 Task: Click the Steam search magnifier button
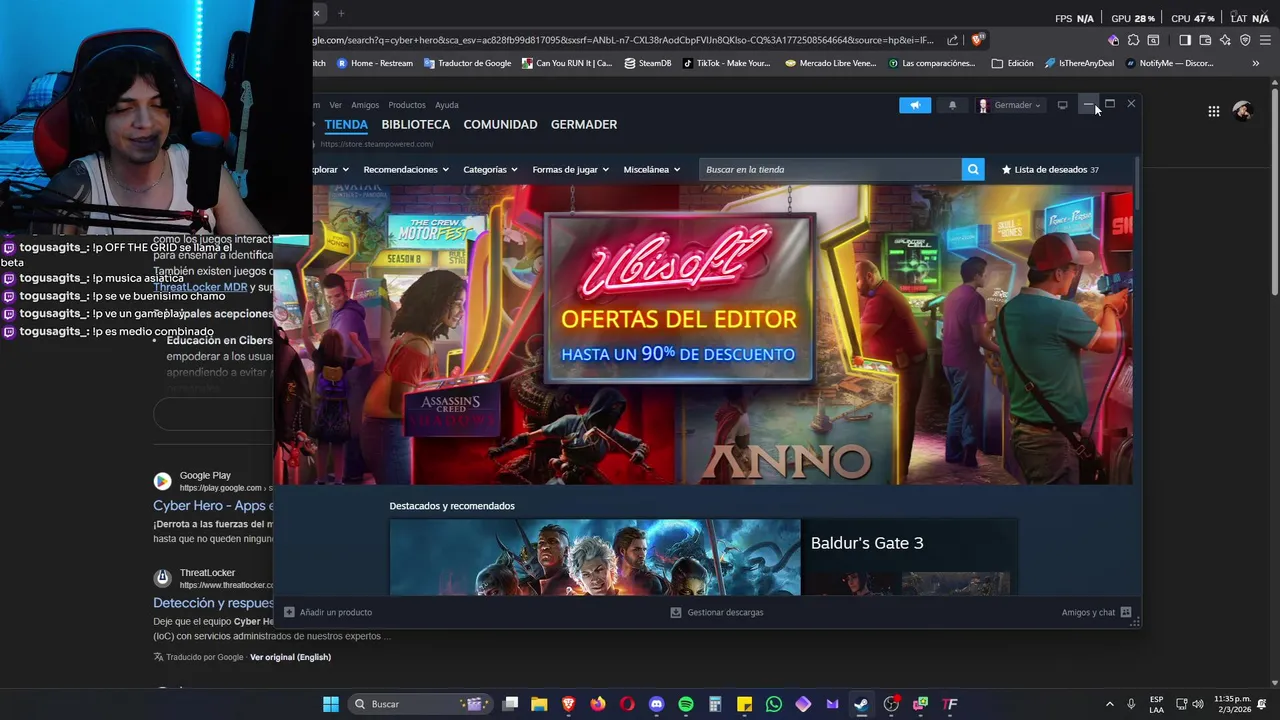(972, 169)
